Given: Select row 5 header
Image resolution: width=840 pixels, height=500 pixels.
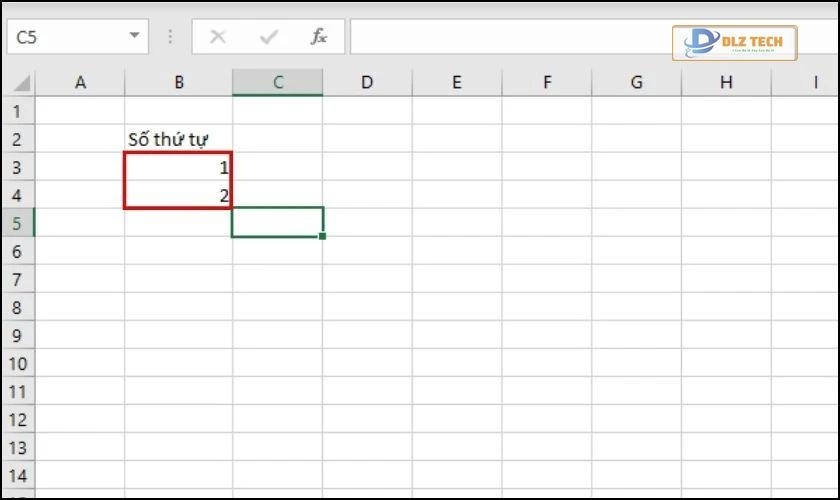Looking at the screenshot, I should pyautogui.click(x=19, y=222).
